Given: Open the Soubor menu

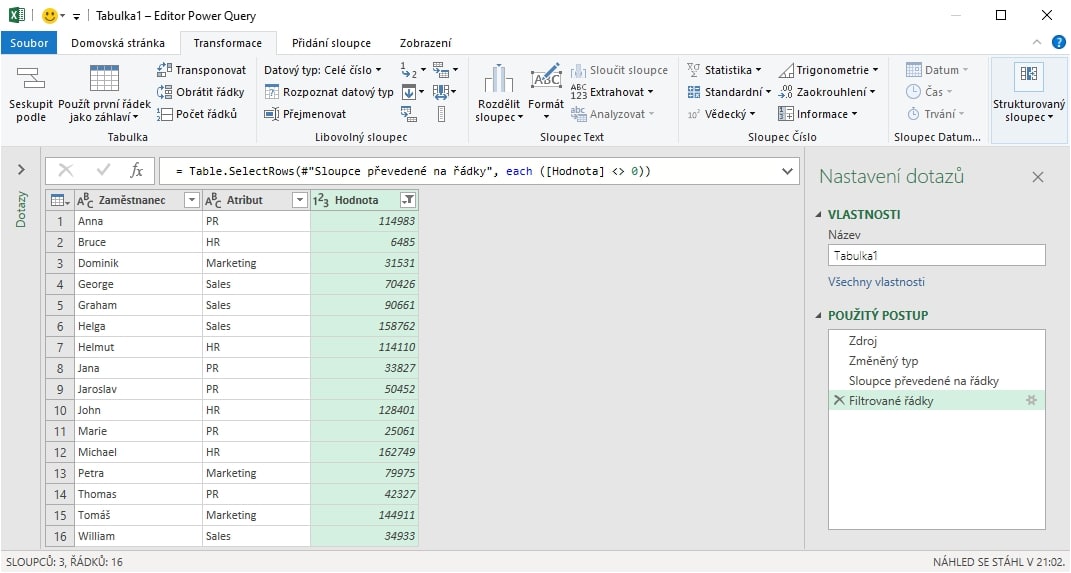Looking at the screenshot, I should [29, 43].
